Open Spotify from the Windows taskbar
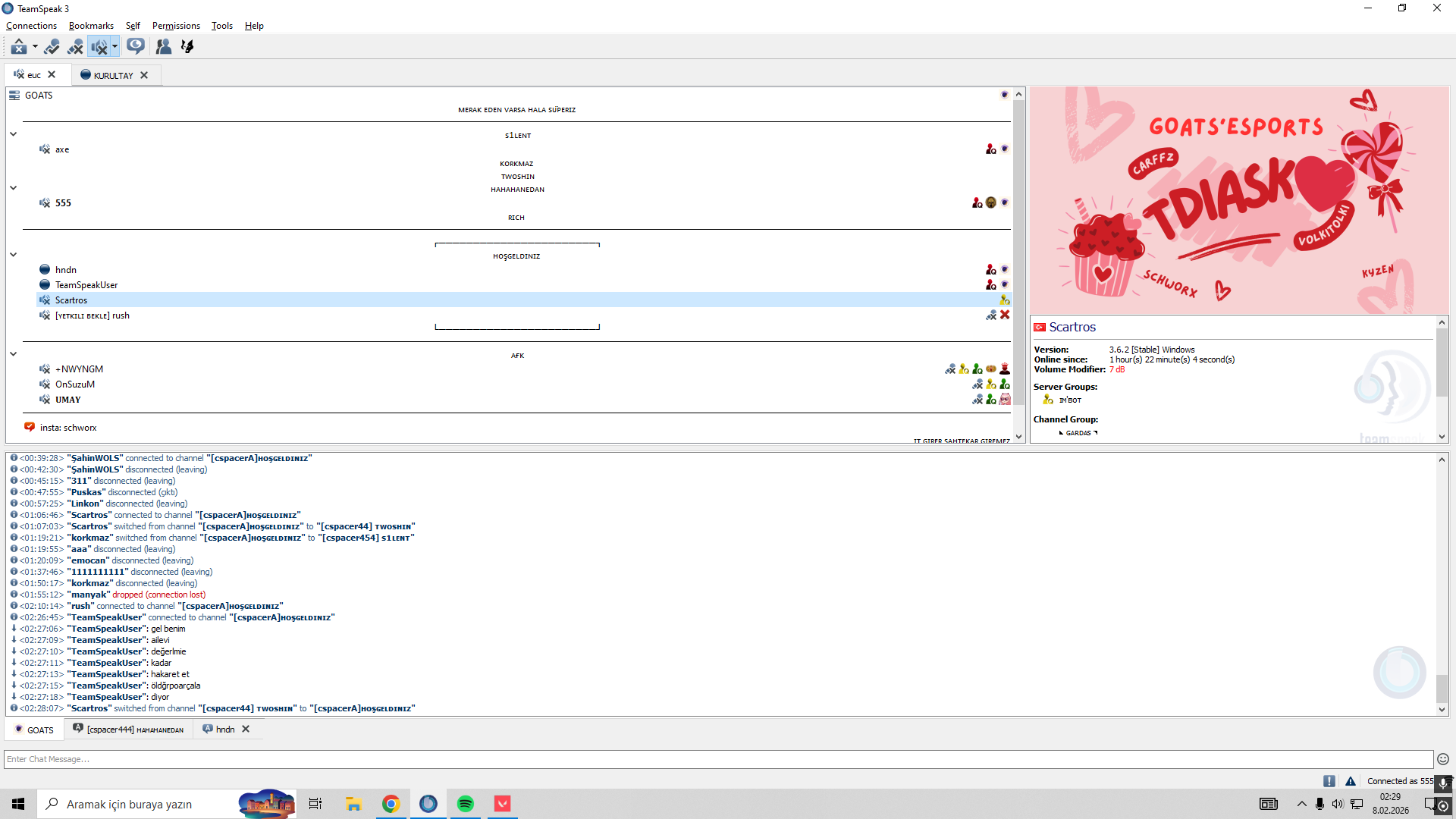 point(466,804)
